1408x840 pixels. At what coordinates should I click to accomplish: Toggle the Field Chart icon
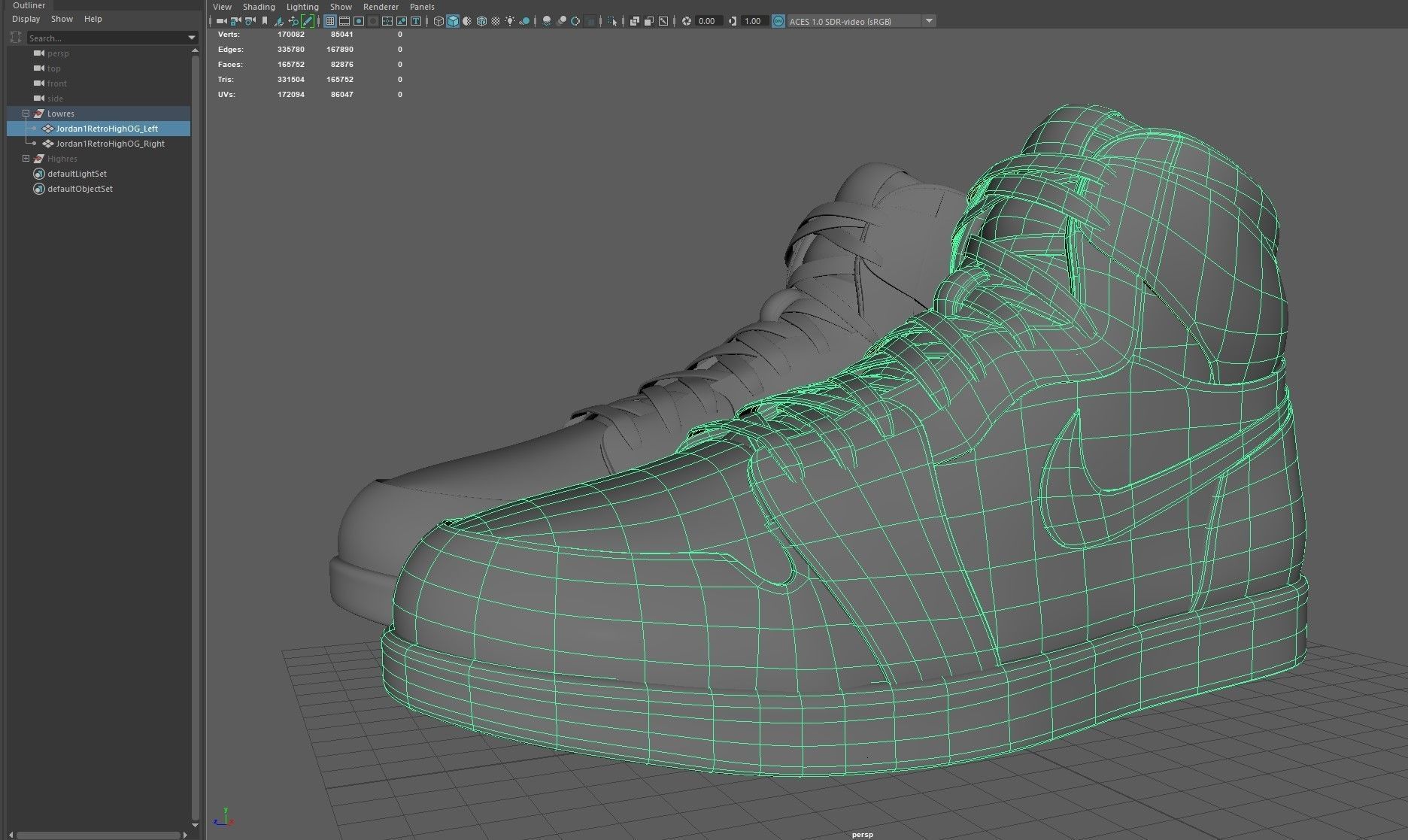pyautogui.click(x=387, y=21)
